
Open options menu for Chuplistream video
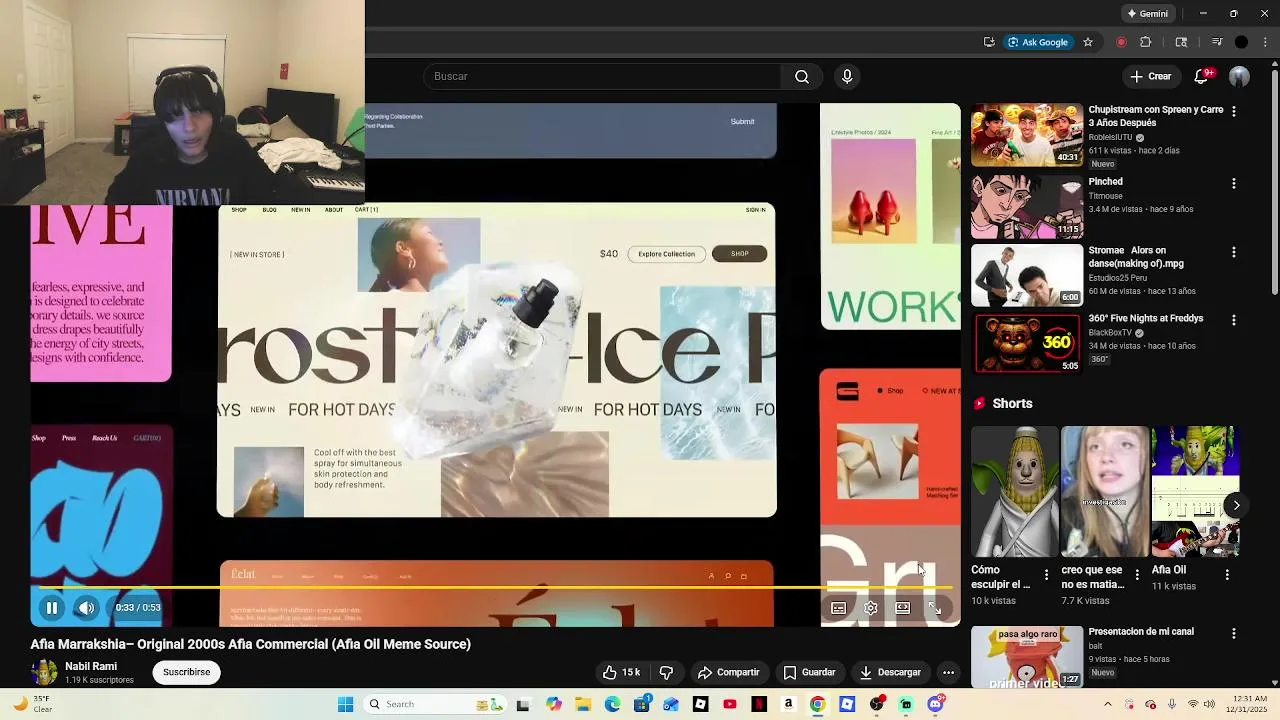[x=1234, y=112]
